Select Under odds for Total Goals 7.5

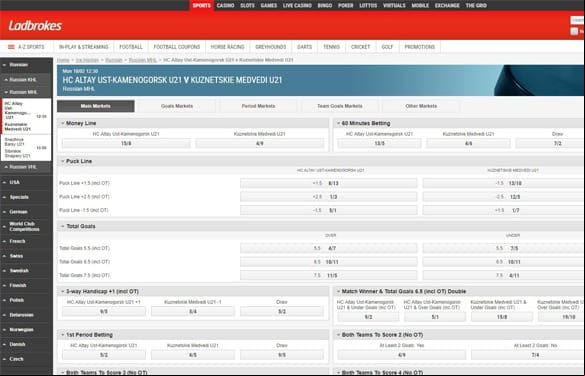pos(504,275)
